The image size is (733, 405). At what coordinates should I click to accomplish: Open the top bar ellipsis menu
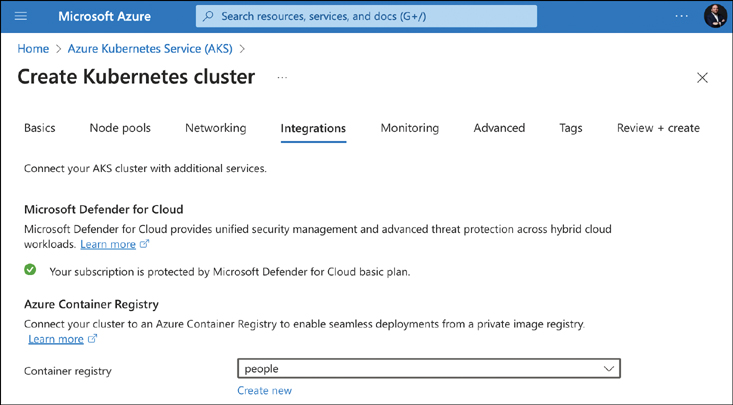(682, 16)
